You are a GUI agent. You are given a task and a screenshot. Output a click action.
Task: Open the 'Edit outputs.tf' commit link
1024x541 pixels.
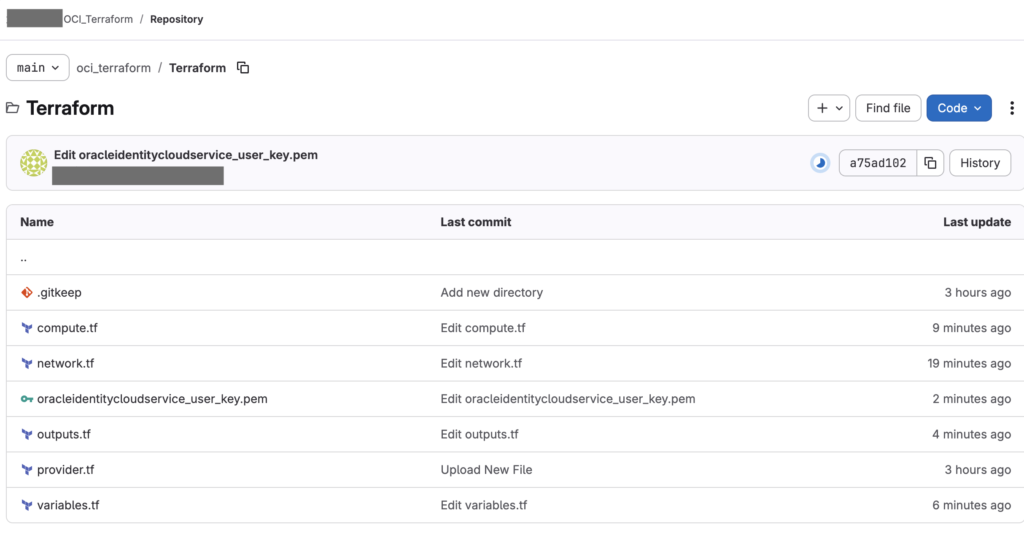click(479, 435)
